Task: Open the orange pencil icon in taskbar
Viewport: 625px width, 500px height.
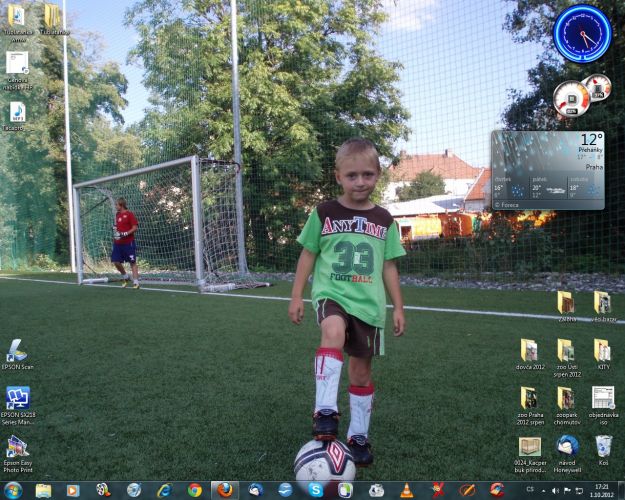Action: coord(467,491)
